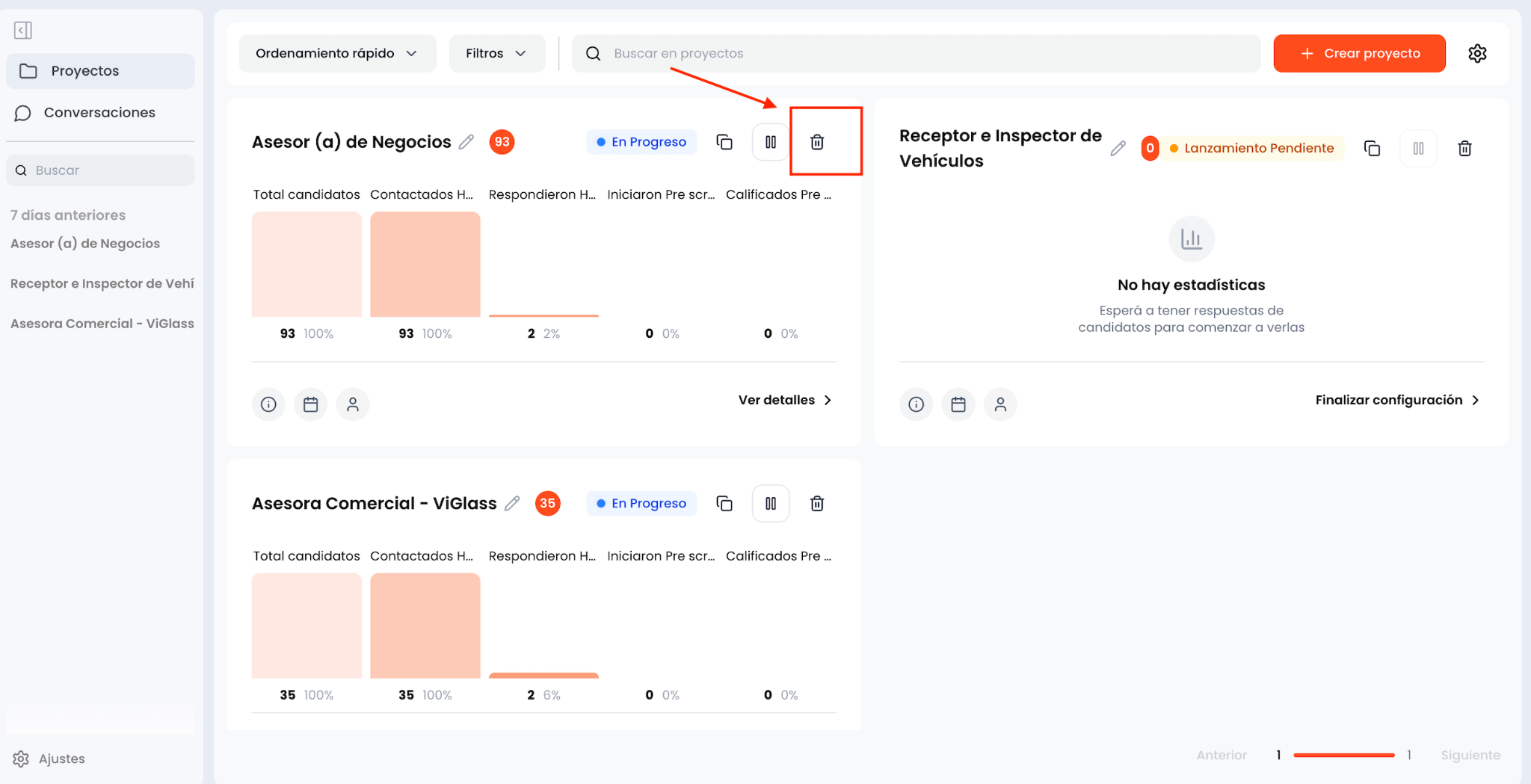The width and height of the screenshot is (1531, 784).
Task: Edit name of Asesor (a) de Negocios
Action: click(x=466, y=142)
